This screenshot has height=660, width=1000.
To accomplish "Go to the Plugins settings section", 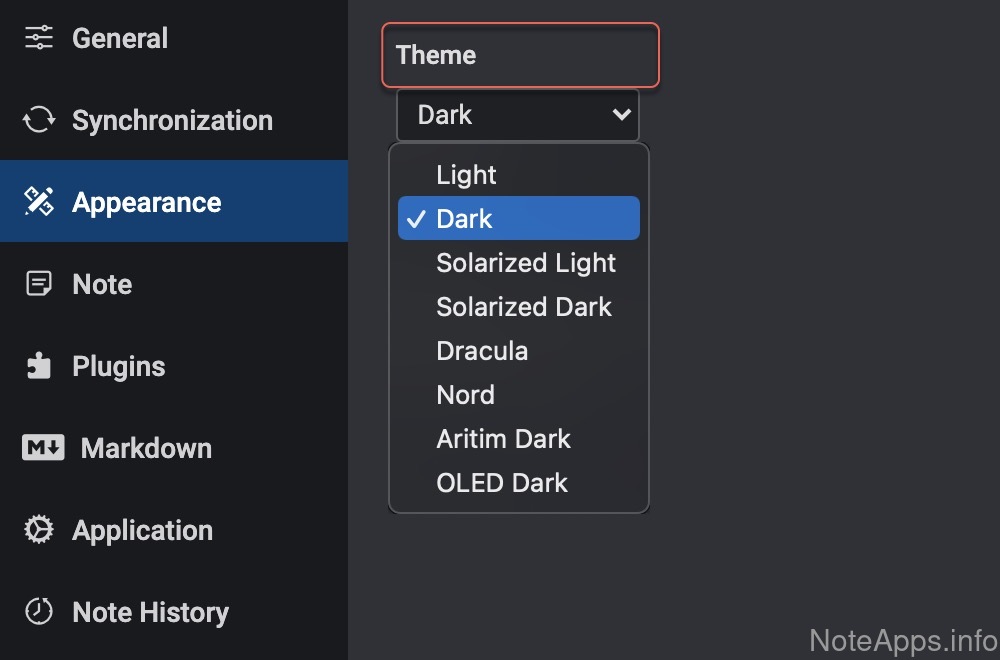I will 118,366.
